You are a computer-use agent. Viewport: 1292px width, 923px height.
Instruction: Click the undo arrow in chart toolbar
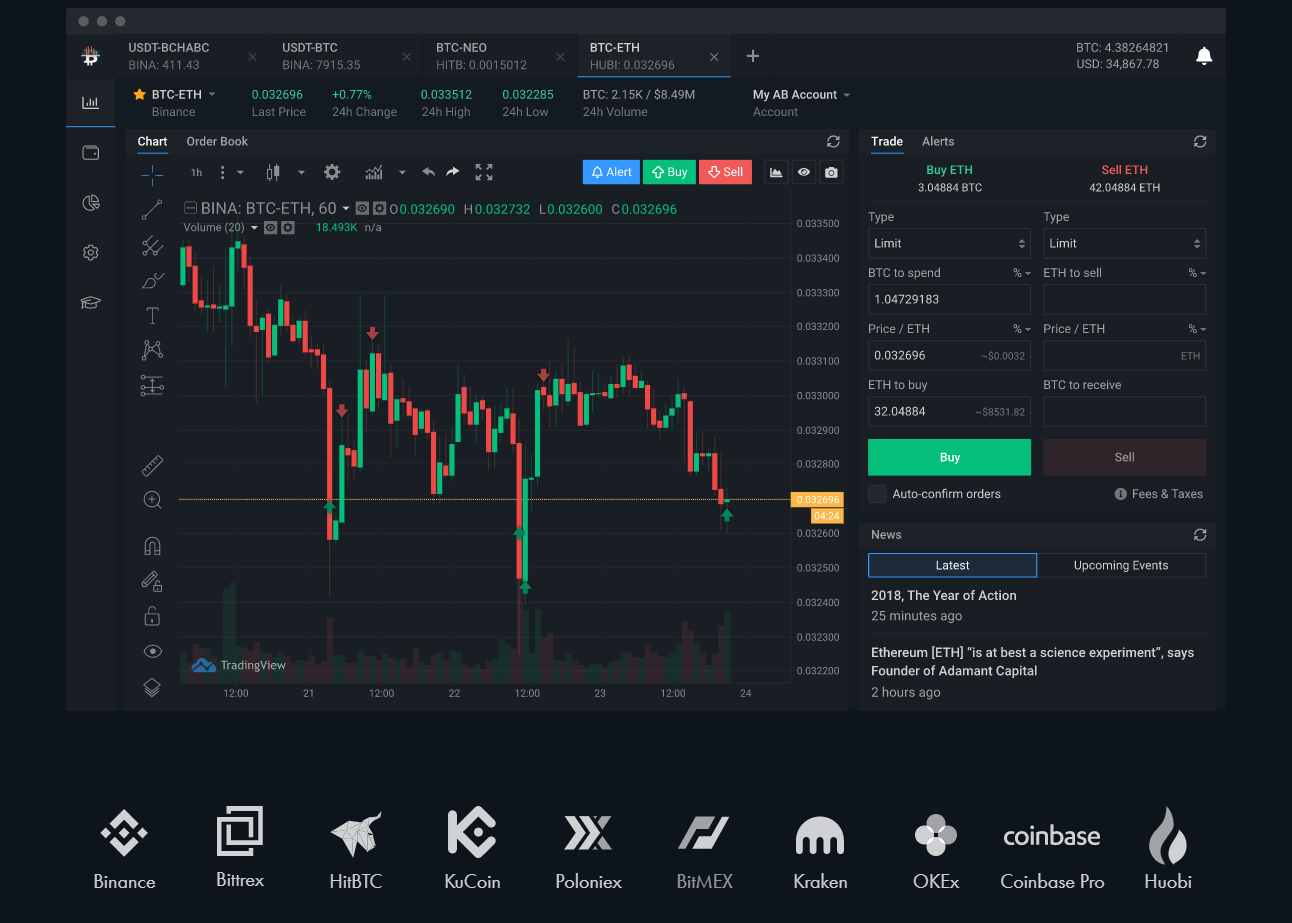coord(428,172)
